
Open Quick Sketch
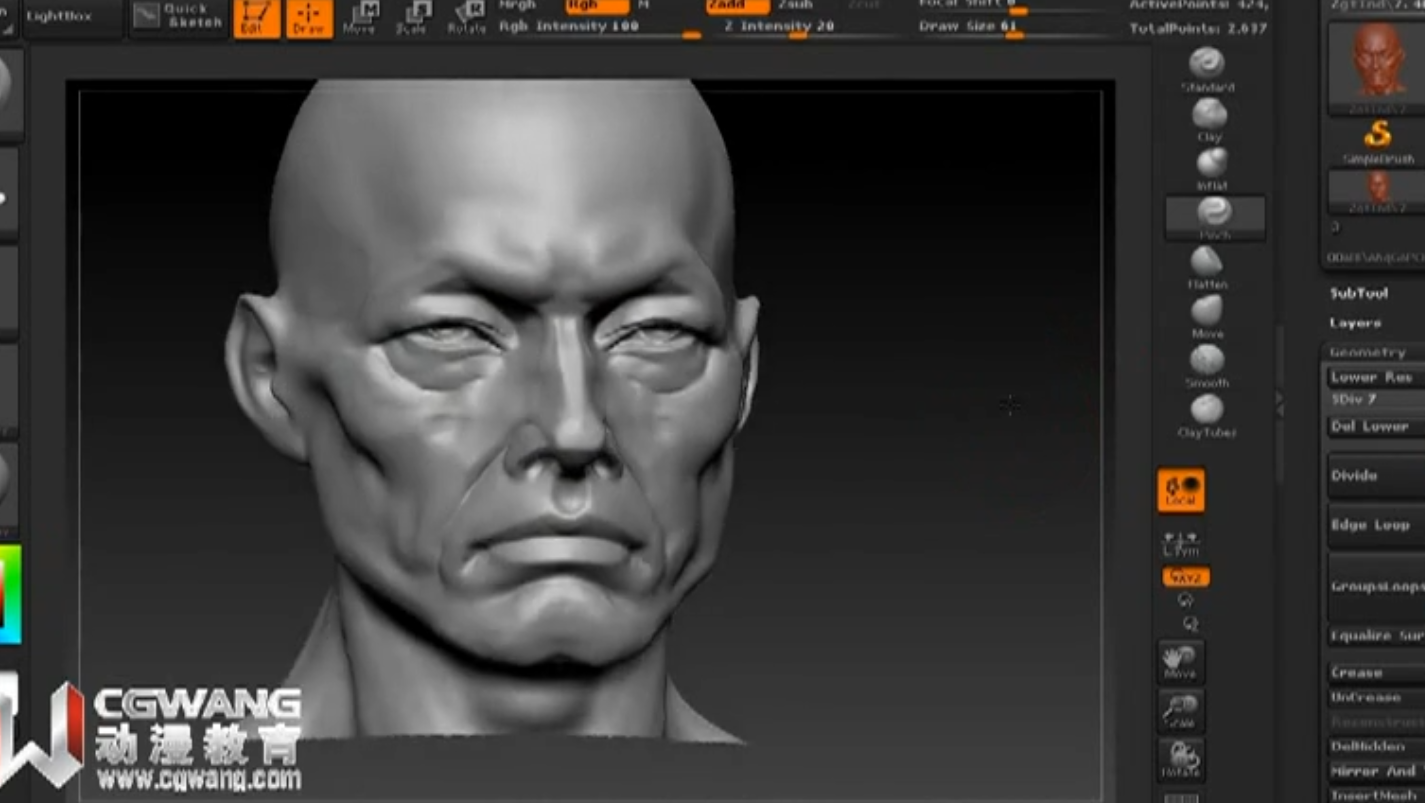(179, 18)
